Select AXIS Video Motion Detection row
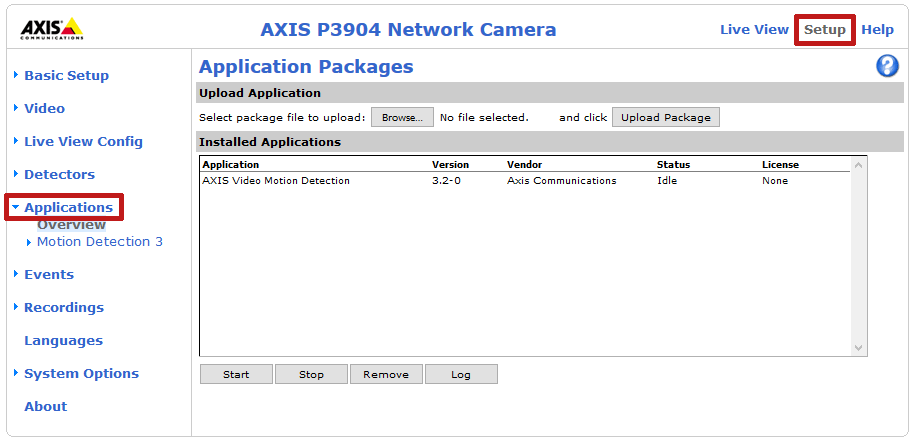This screenshot has width=914, height=443. pyautogui.click(x=276, y=181)
